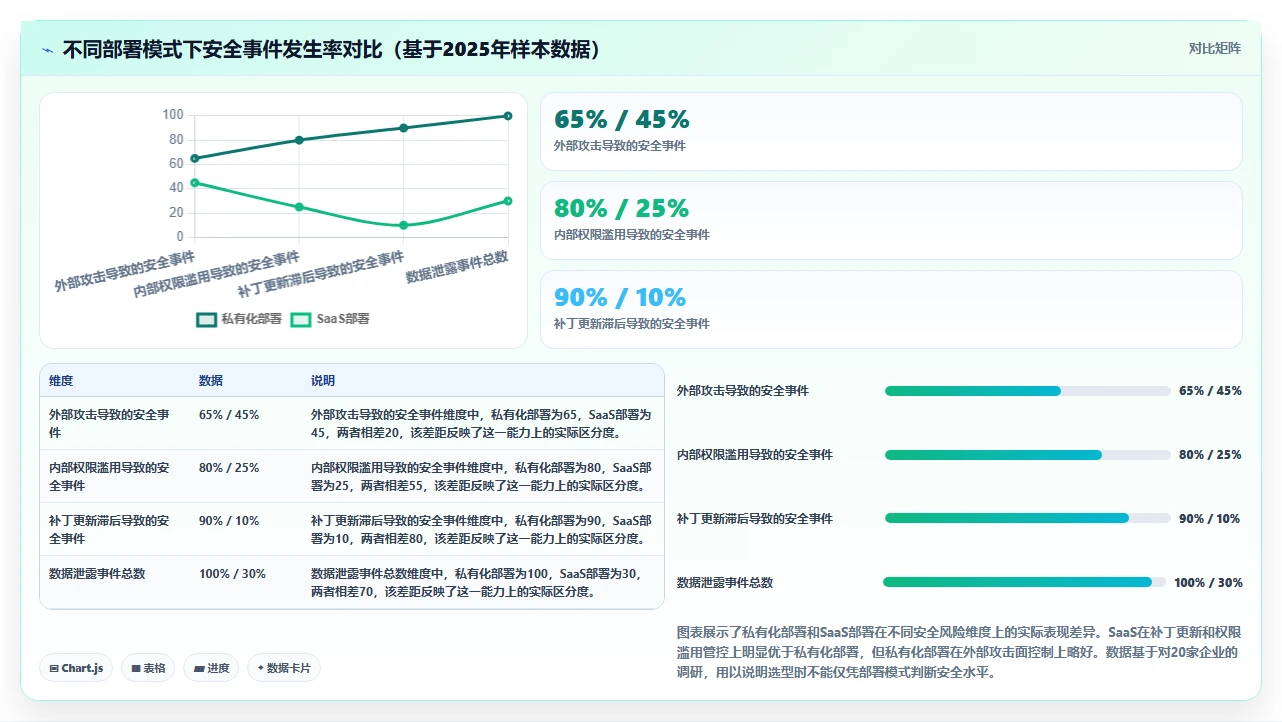
Task: Open the 80% / 25% stat card
Action: 891,220
